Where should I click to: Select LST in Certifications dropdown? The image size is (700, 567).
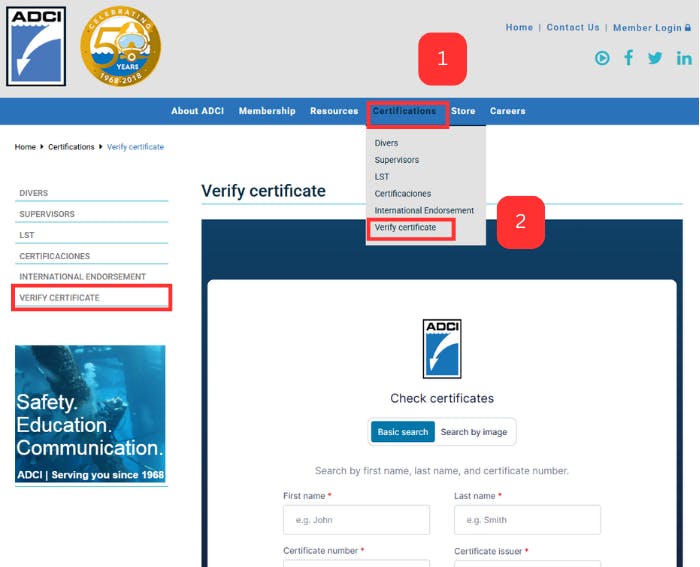point(382,177)
